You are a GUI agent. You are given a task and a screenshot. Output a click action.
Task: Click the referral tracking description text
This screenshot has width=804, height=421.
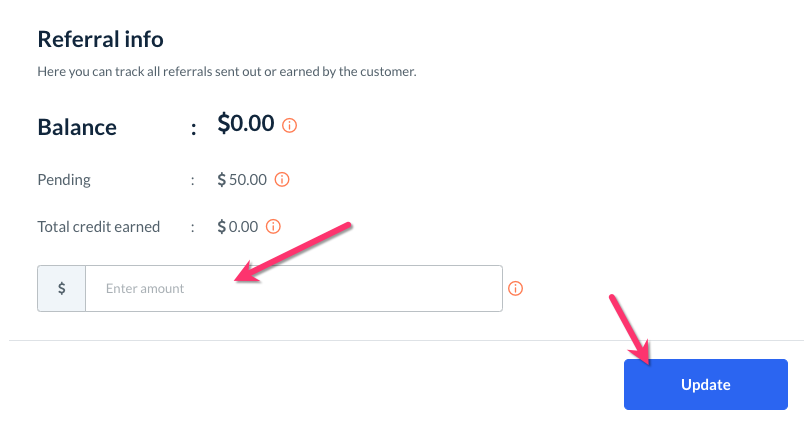click(x=226, y=72)
